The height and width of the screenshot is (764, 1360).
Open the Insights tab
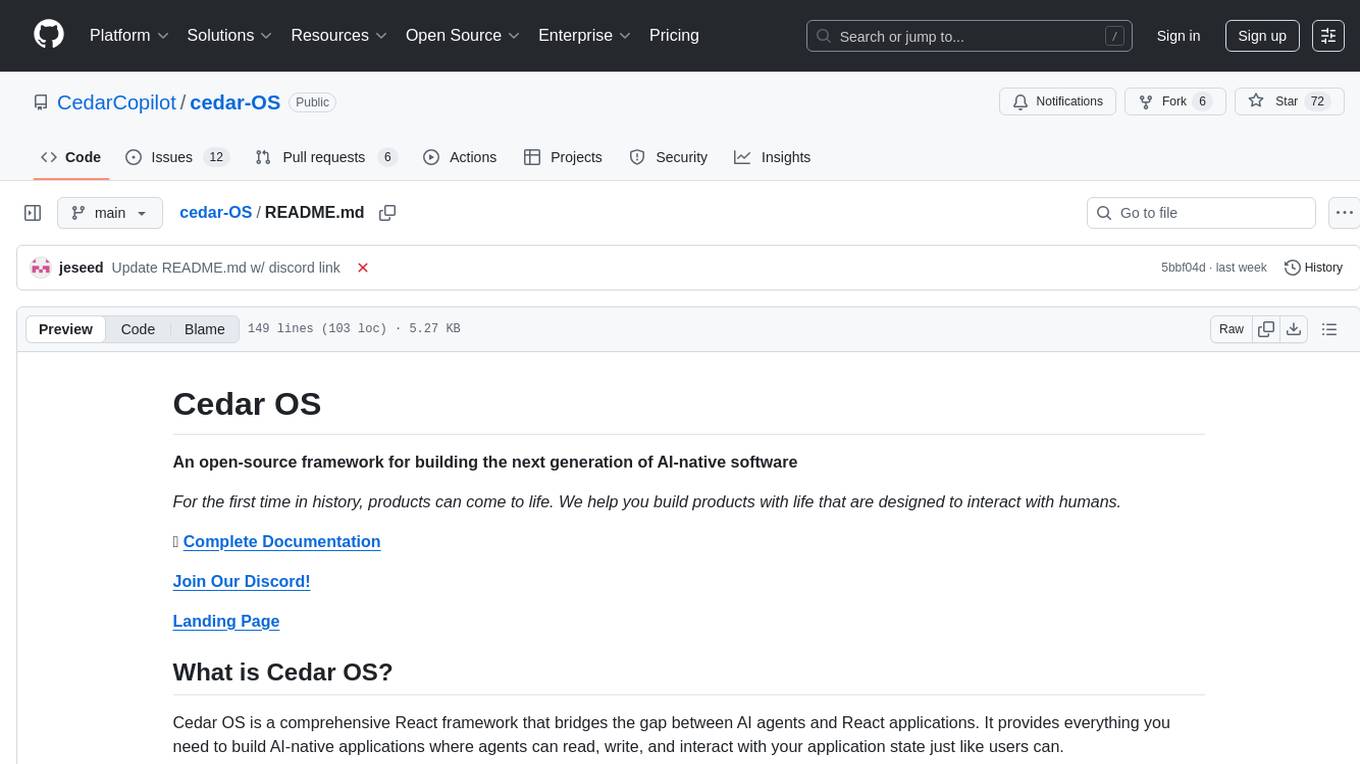pos(772,157)
